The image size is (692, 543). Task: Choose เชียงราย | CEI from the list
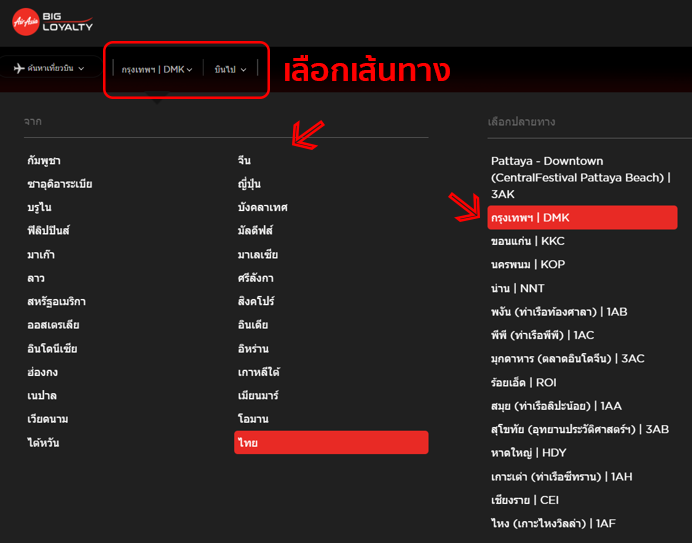point(524,500)
